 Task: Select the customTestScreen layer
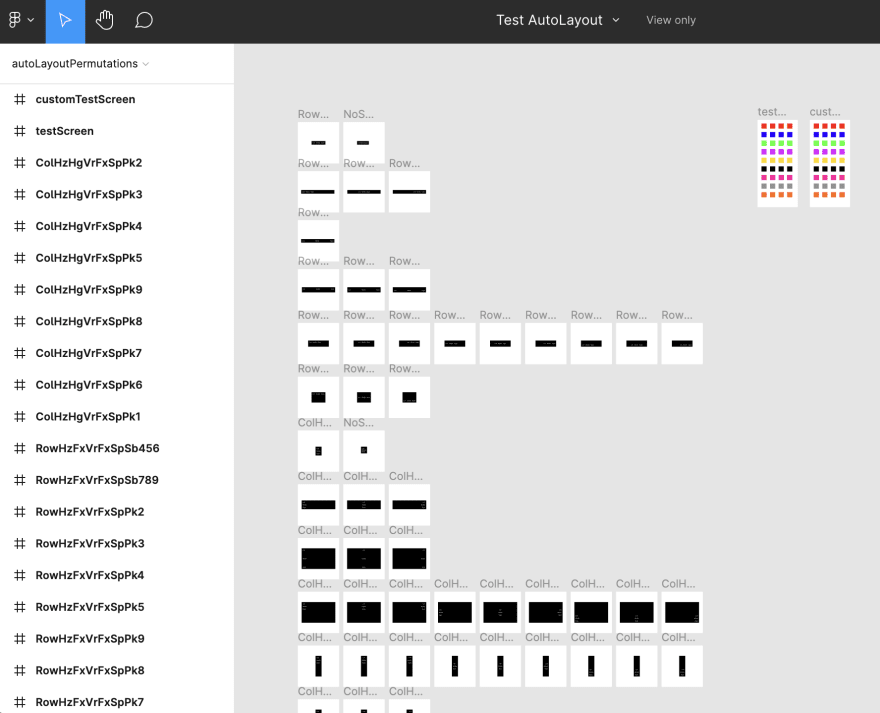(x=117, y=99)
